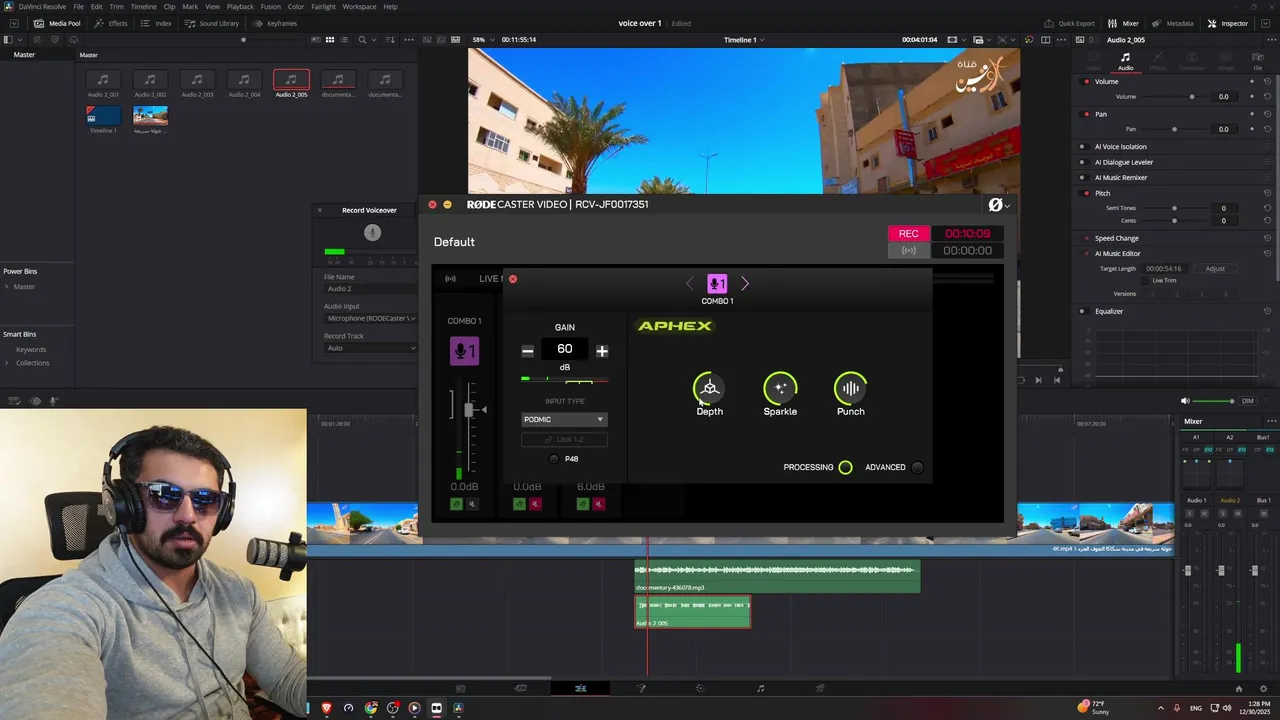Select the microphone icon above COMBO 1 header
Viewport: 1280px width, 720px height.
tap(717, 284)
